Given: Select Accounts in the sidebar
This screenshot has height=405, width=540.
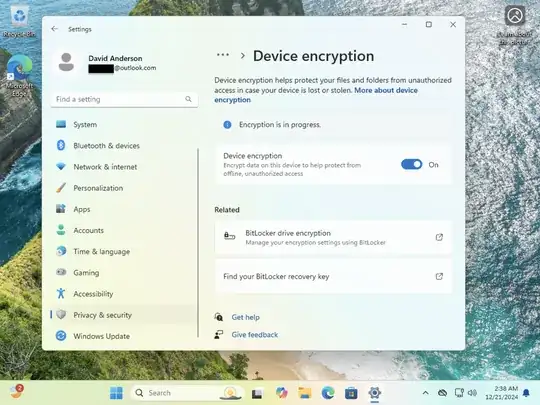Looking at the screenshot, I should (124, 230).
